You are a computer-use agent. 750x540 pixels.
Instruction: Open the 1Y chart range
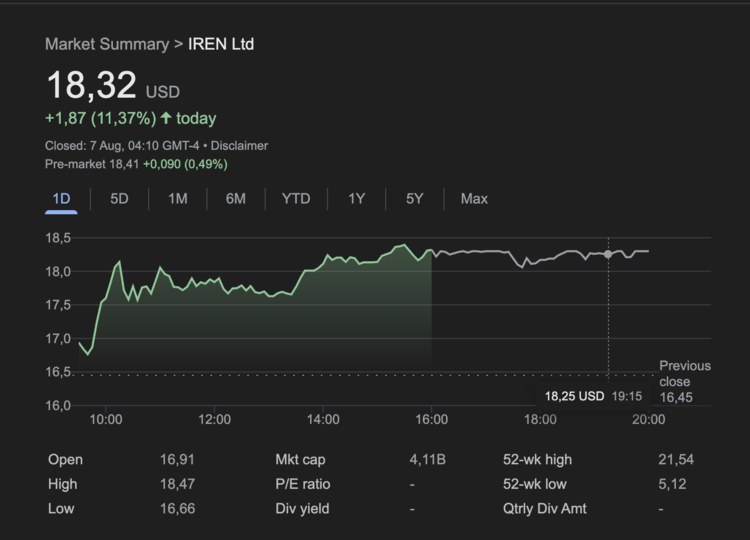(x=356, y=198)
